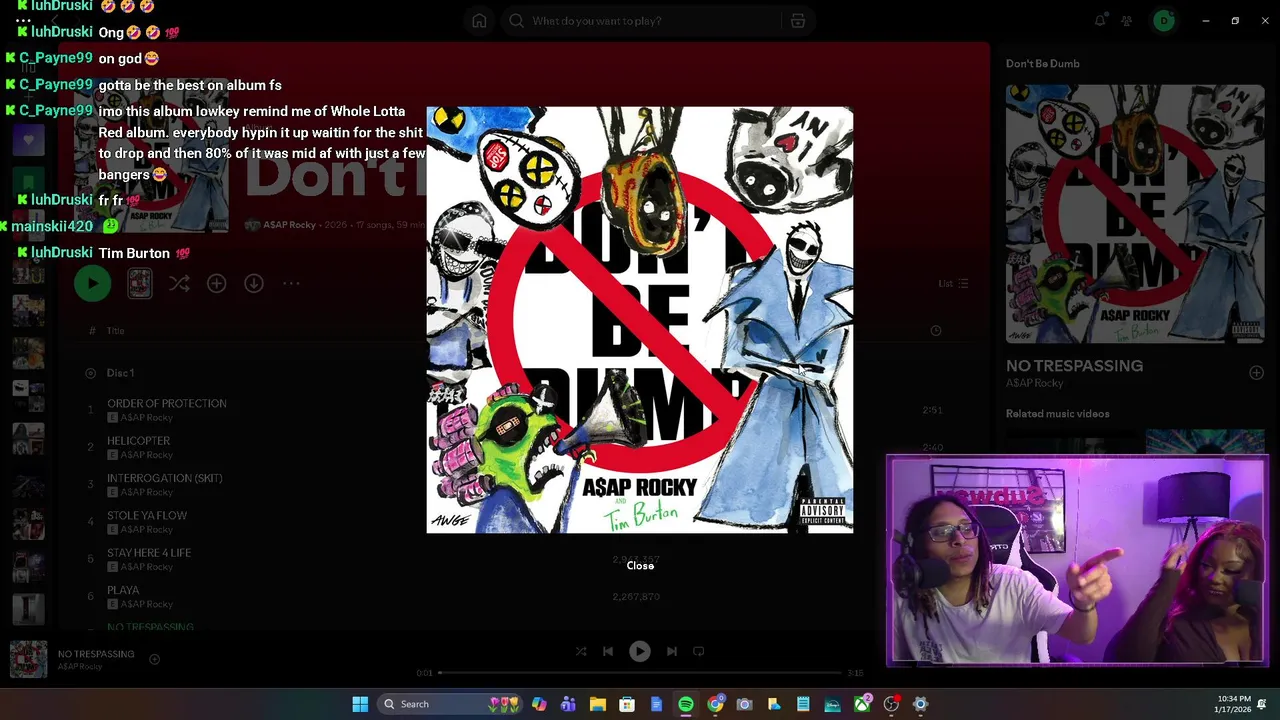Viewport: 1280px width, 720px height.
Task: Open the green profile avatar menu
Action: (1163, 21)
